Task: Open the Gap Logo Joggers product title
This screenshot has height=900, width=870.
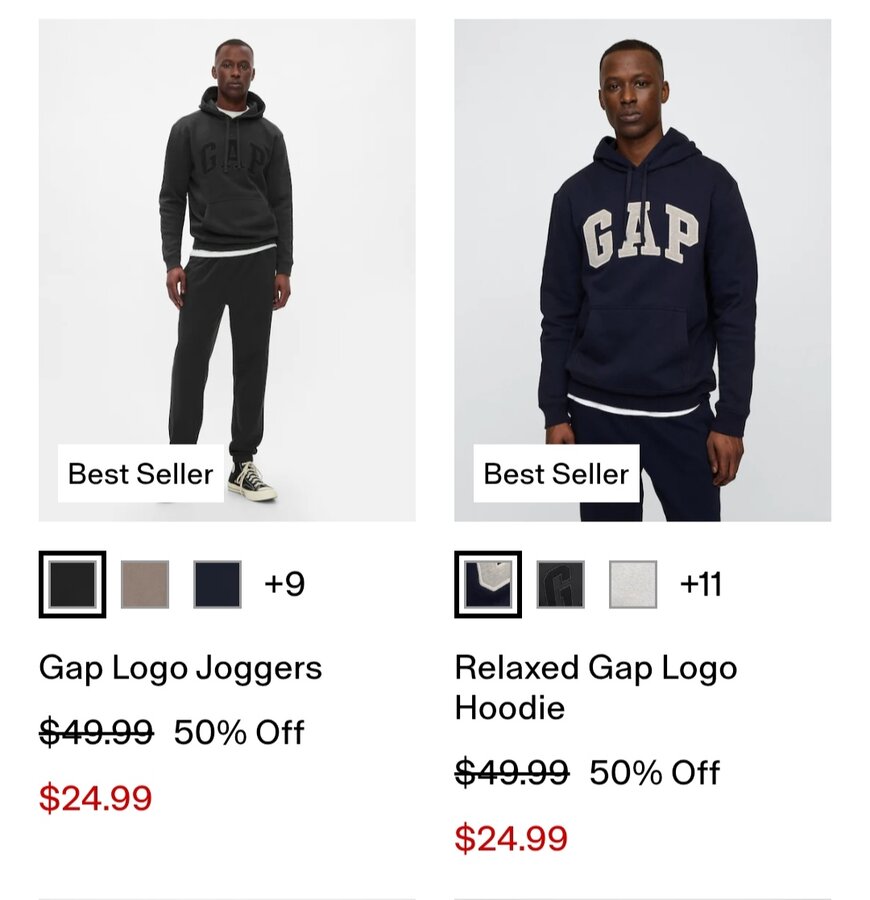Action: click(180, 669)
